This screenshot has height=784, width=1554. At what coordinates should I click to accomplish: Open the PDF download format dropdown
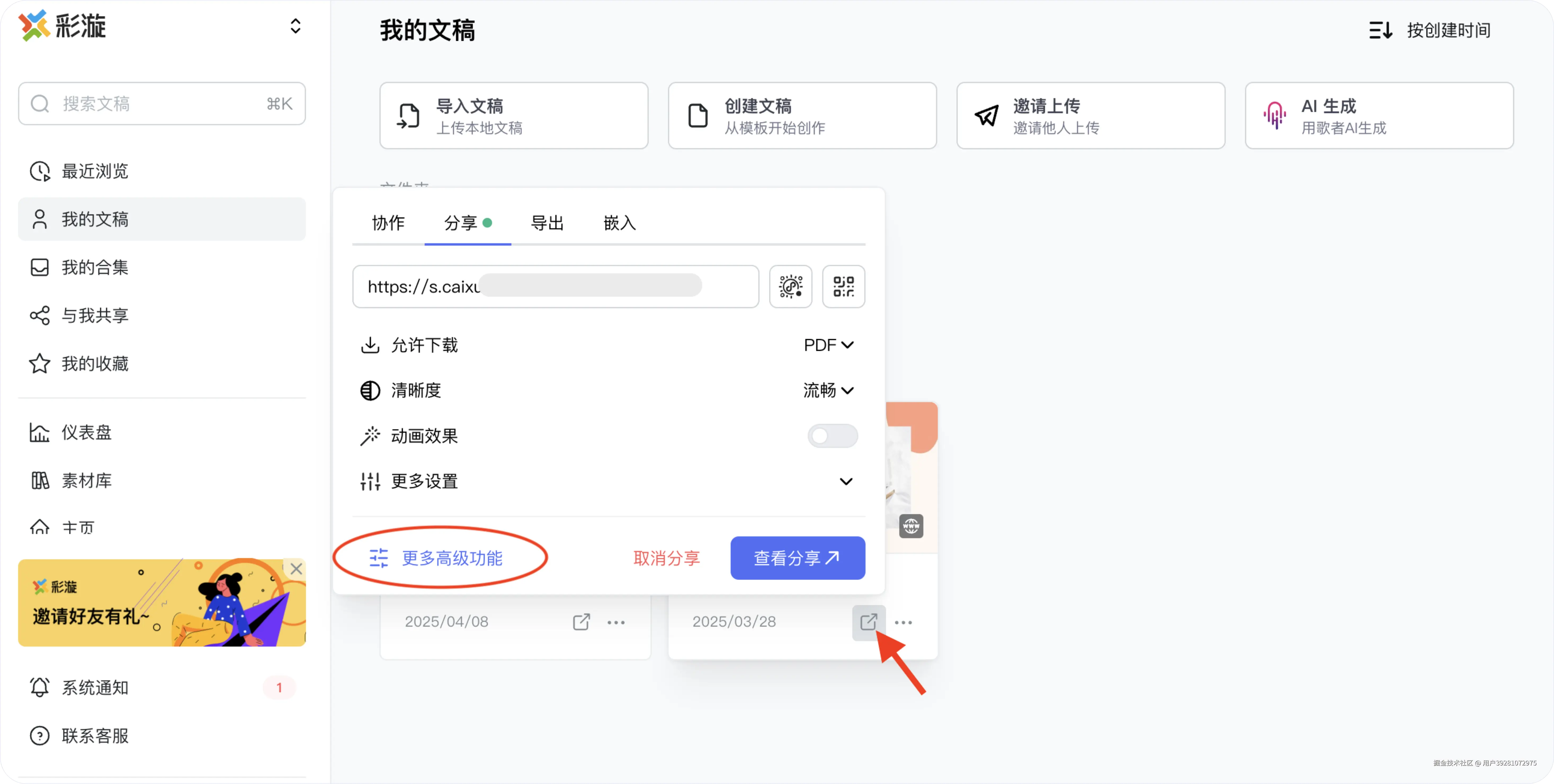pyautogui.click(x=828, y=345)
